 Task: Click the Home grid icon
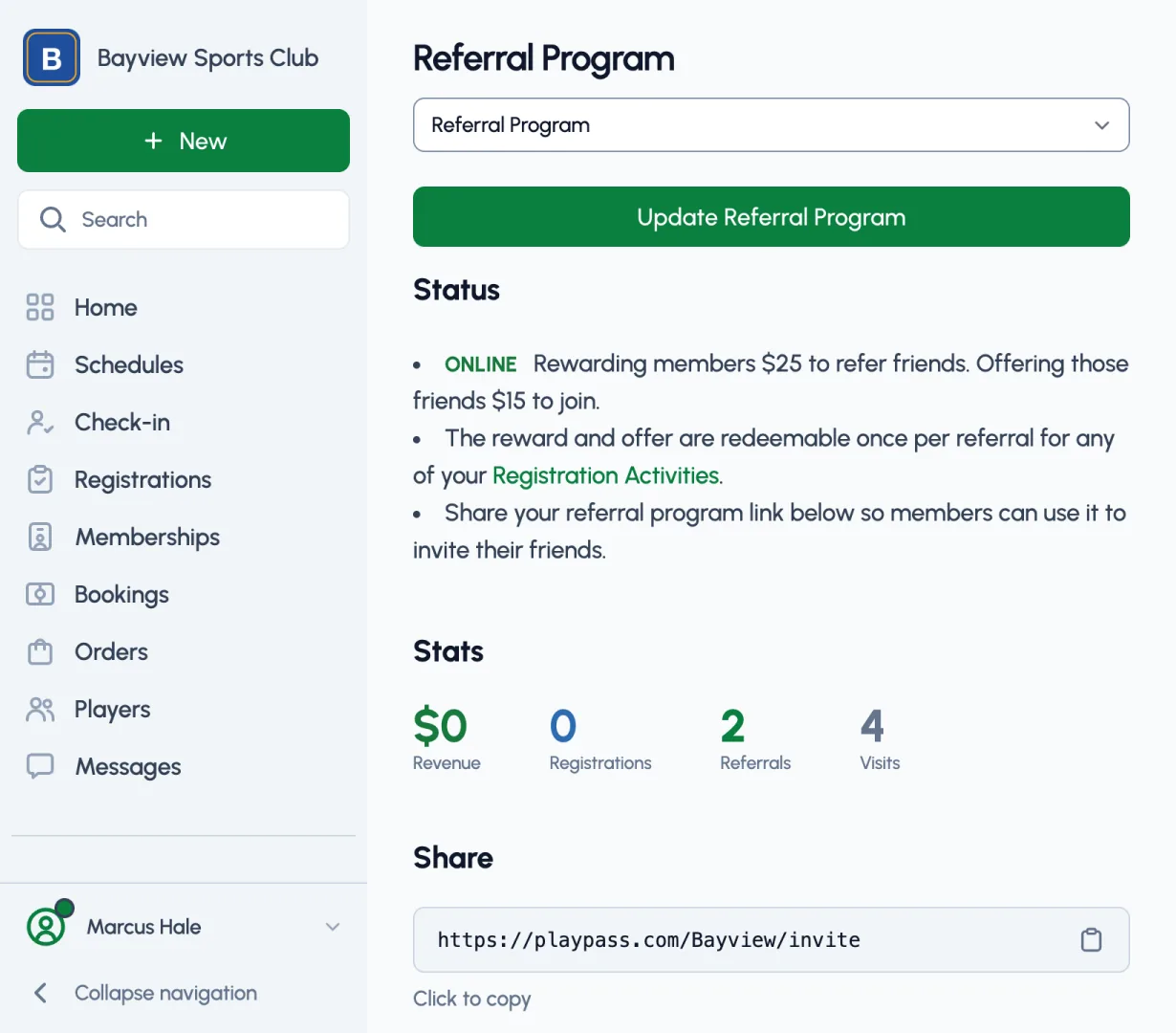coord(40,307)
